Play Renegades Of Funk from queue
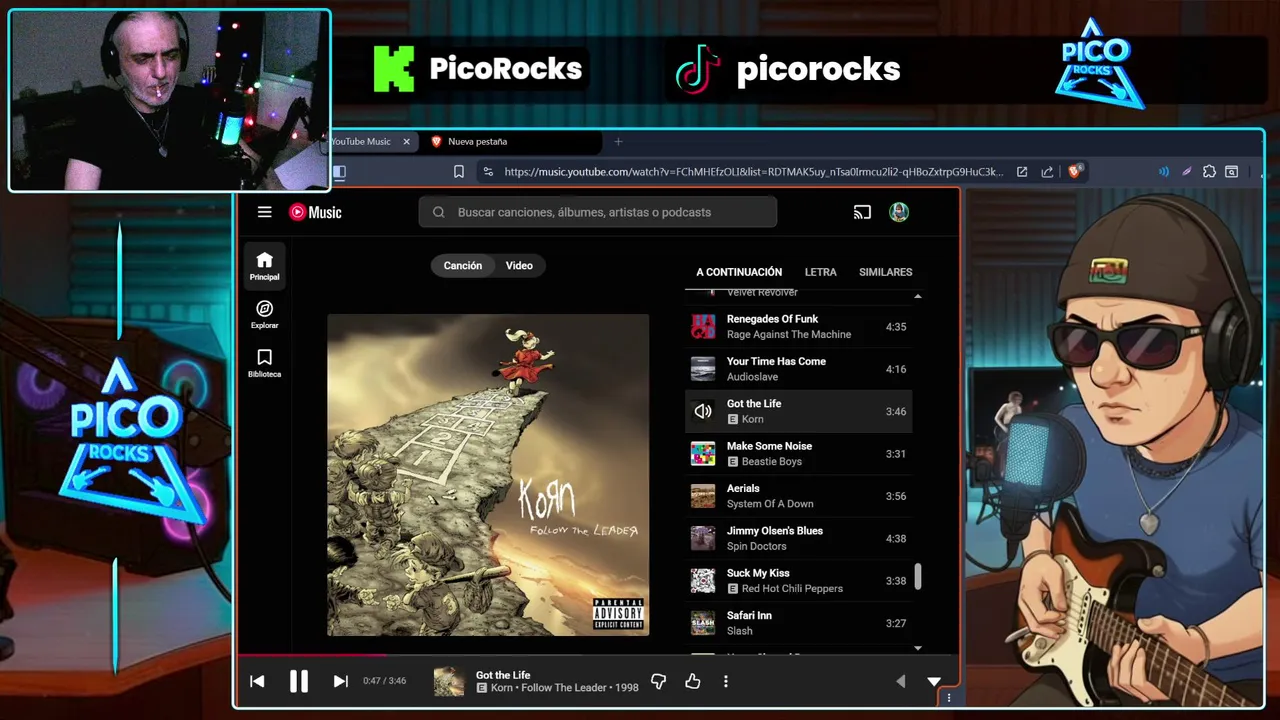Image resolution: width=1280 pixels, height=720 pixels. 799,327
